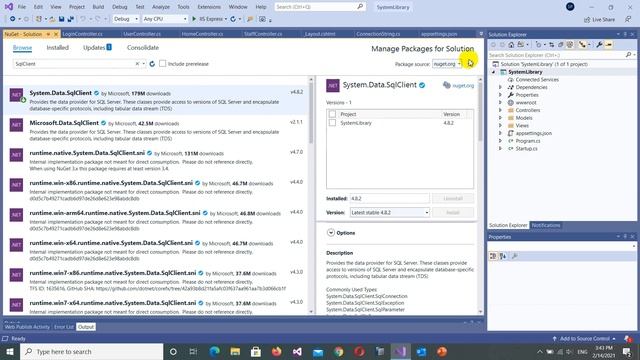Start IIS Express with the green play icon
Viewport: 640px width, 360px height.
tap(194, 19)
